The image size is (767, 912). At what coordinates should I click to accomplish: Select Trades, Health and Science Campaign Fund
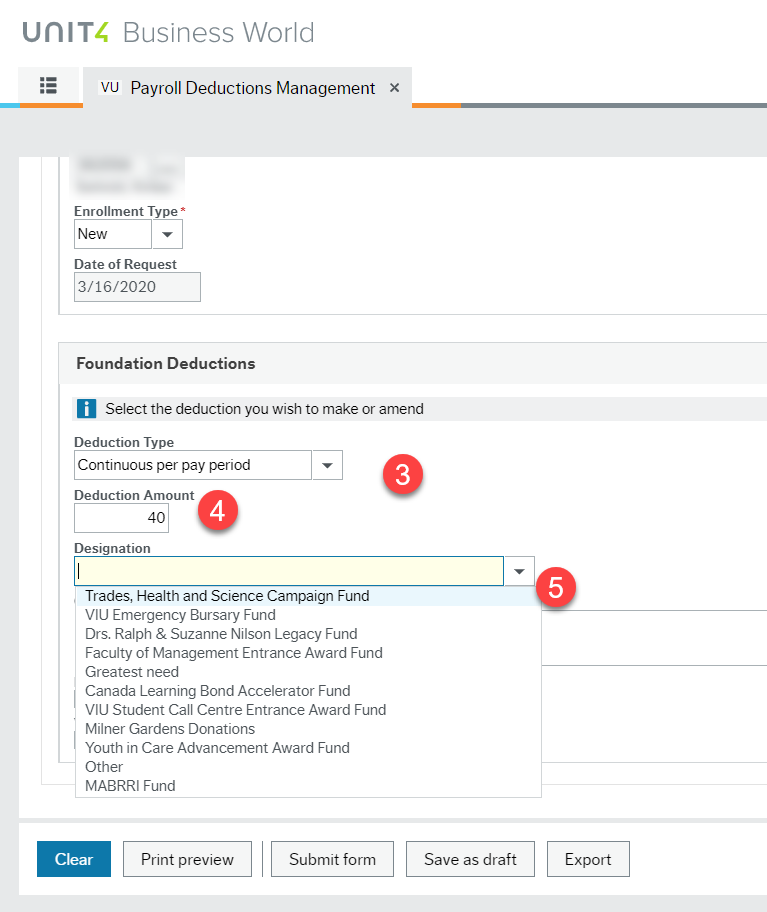(x=227, y=596)
